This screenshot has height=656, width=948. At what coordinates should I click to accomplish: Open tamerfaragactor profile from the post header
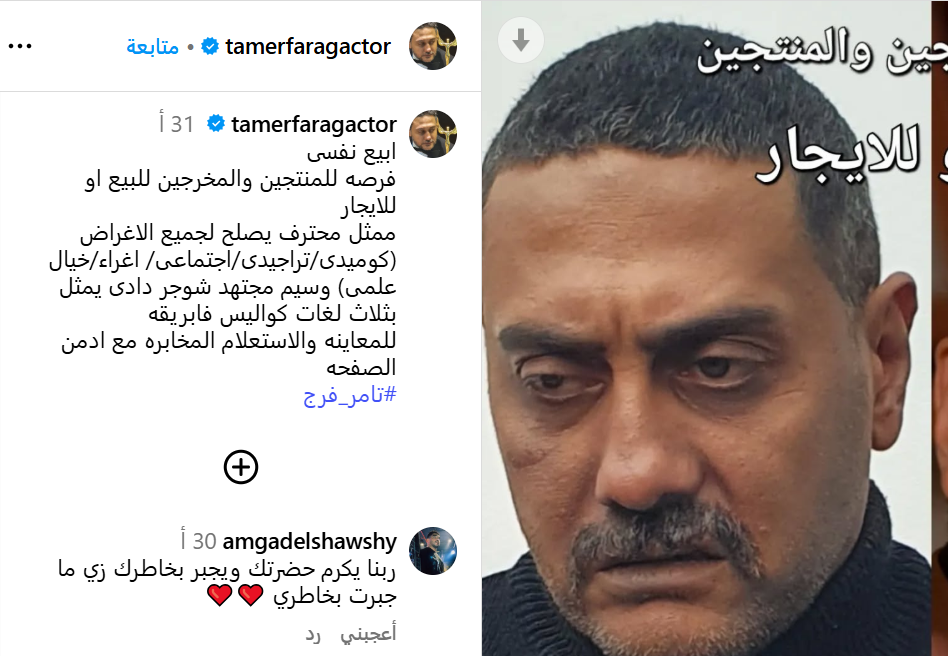pos(308,47)
